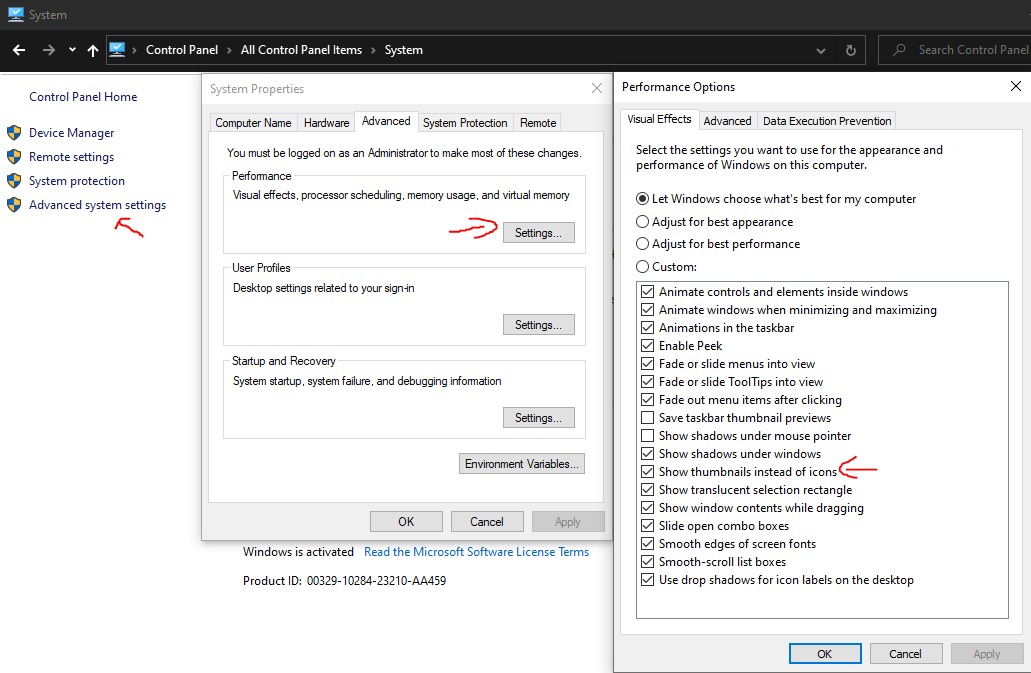Expand the address bar dropdown arrow

click(x=820, y=49)
